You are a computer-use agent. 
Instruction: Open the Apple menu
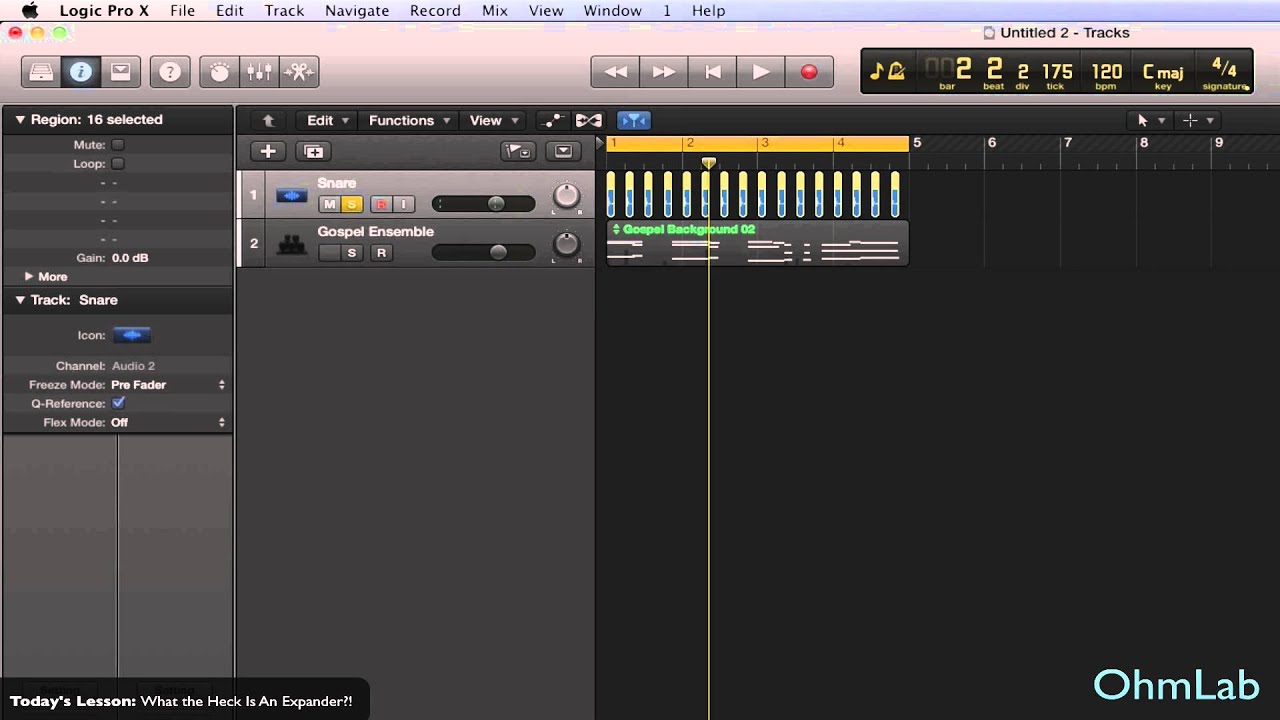point(30,11)
